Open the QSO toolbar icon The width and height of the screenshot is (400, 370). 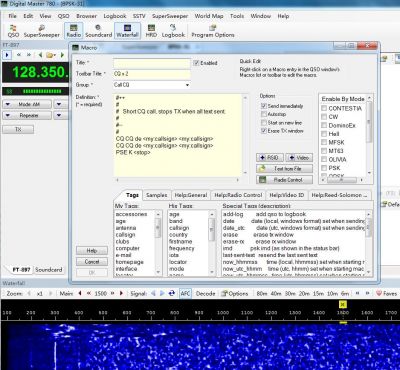(x=13, y=31)
